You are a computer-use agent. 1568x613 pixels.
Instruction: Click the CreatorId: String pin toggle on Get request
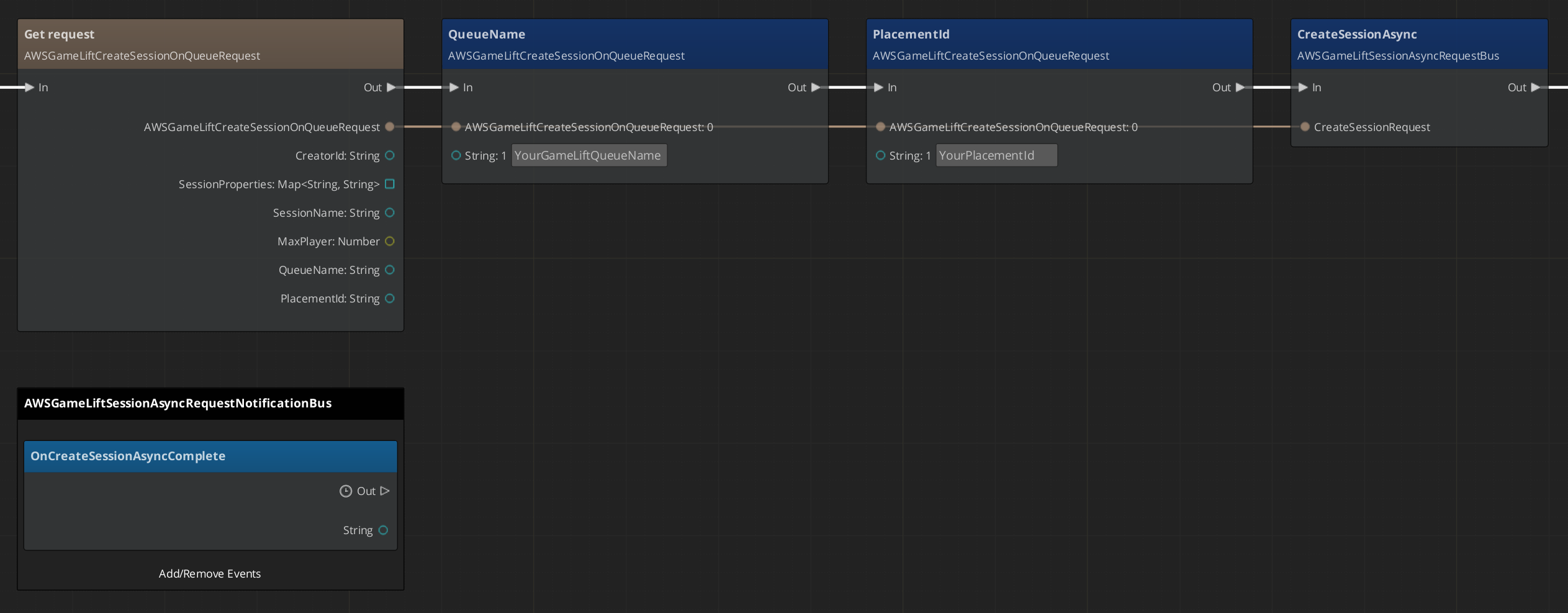[390, 155]
